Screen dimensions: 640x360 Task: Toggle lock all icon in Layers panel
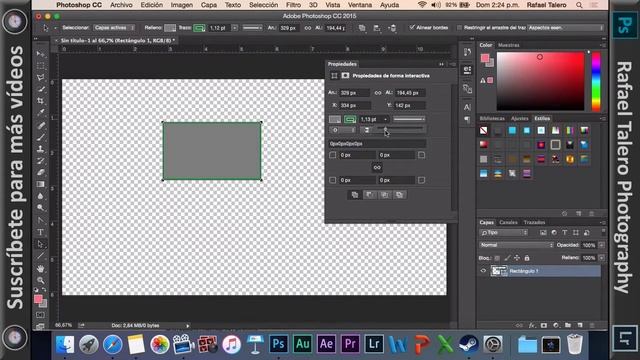click(527, 258)
